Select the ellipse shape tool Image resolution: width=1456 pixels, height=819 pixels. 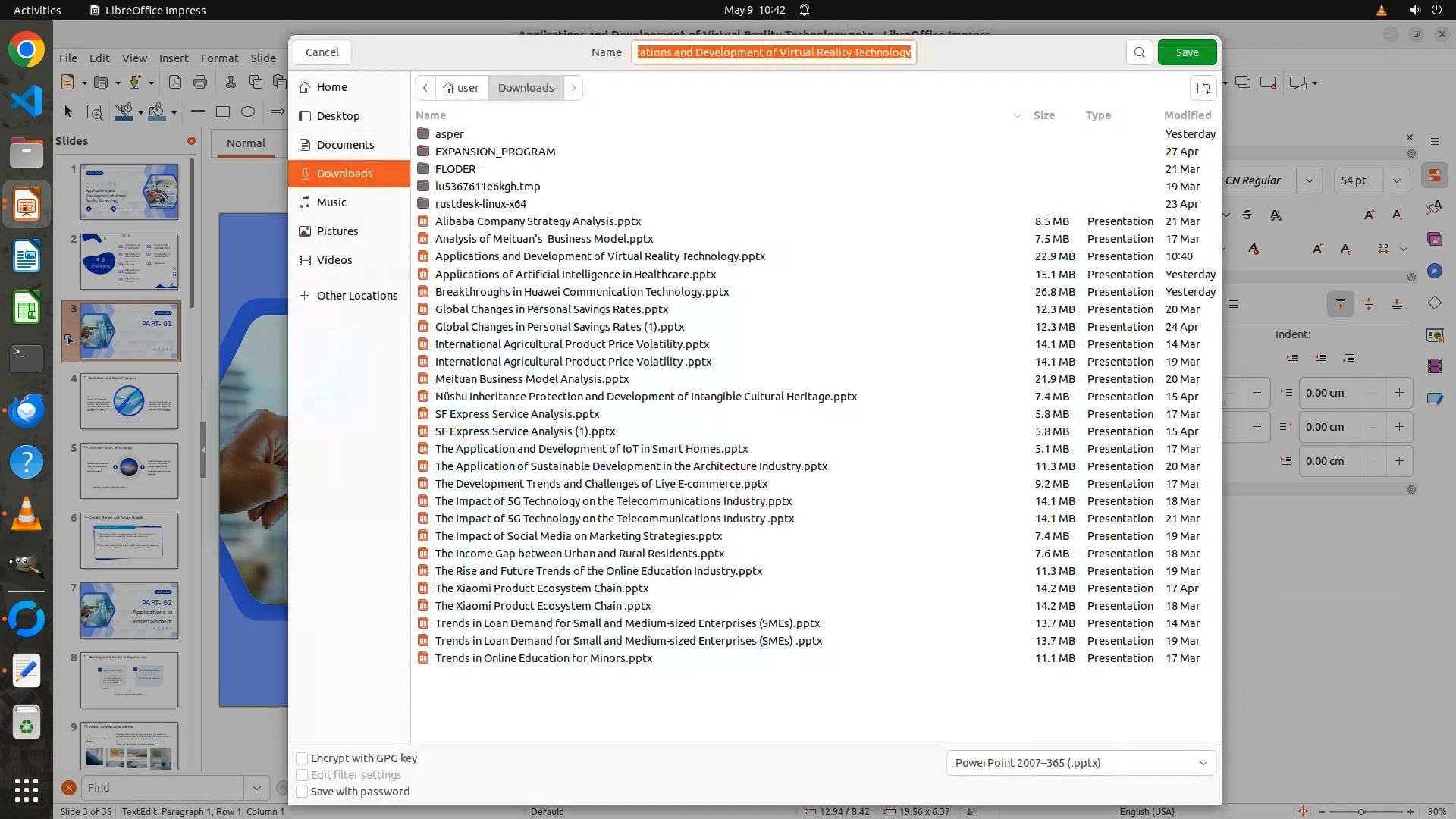pyautogui.click(x=248, y=111)
